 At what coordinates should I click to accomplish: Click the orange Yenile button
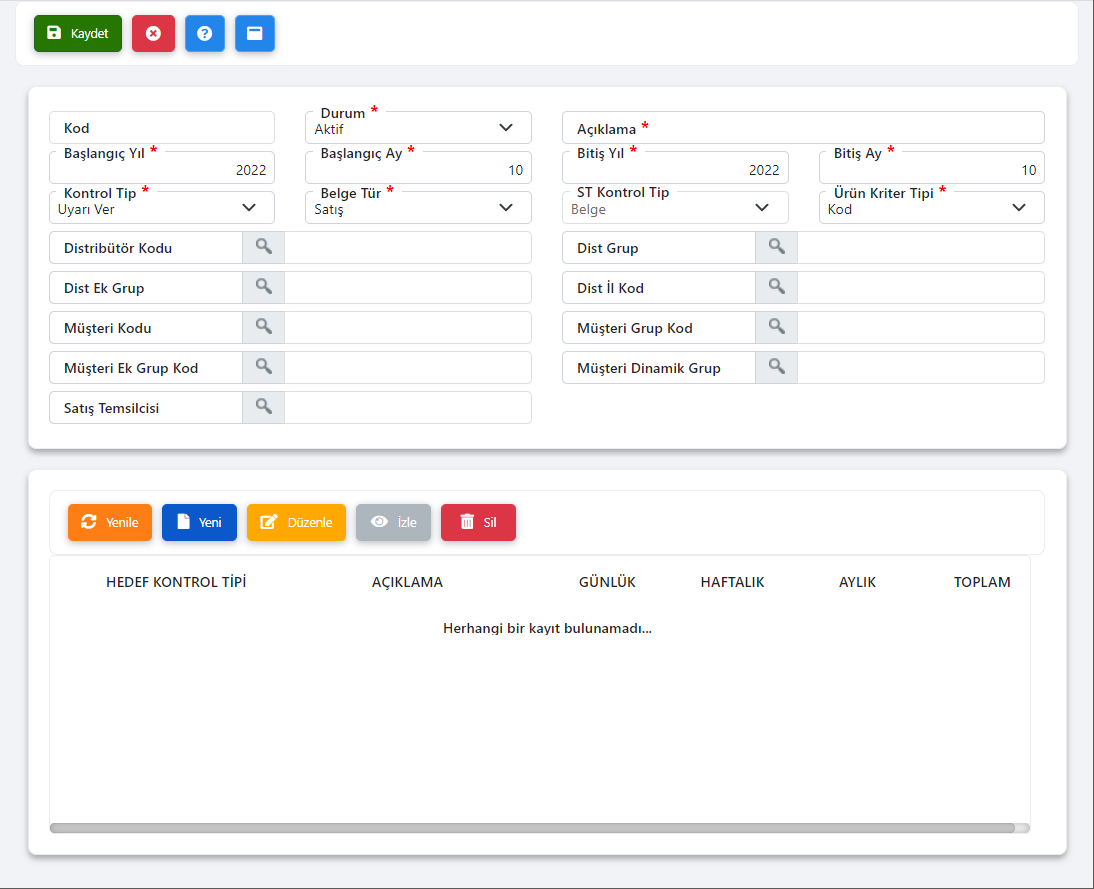pos(110,522)
